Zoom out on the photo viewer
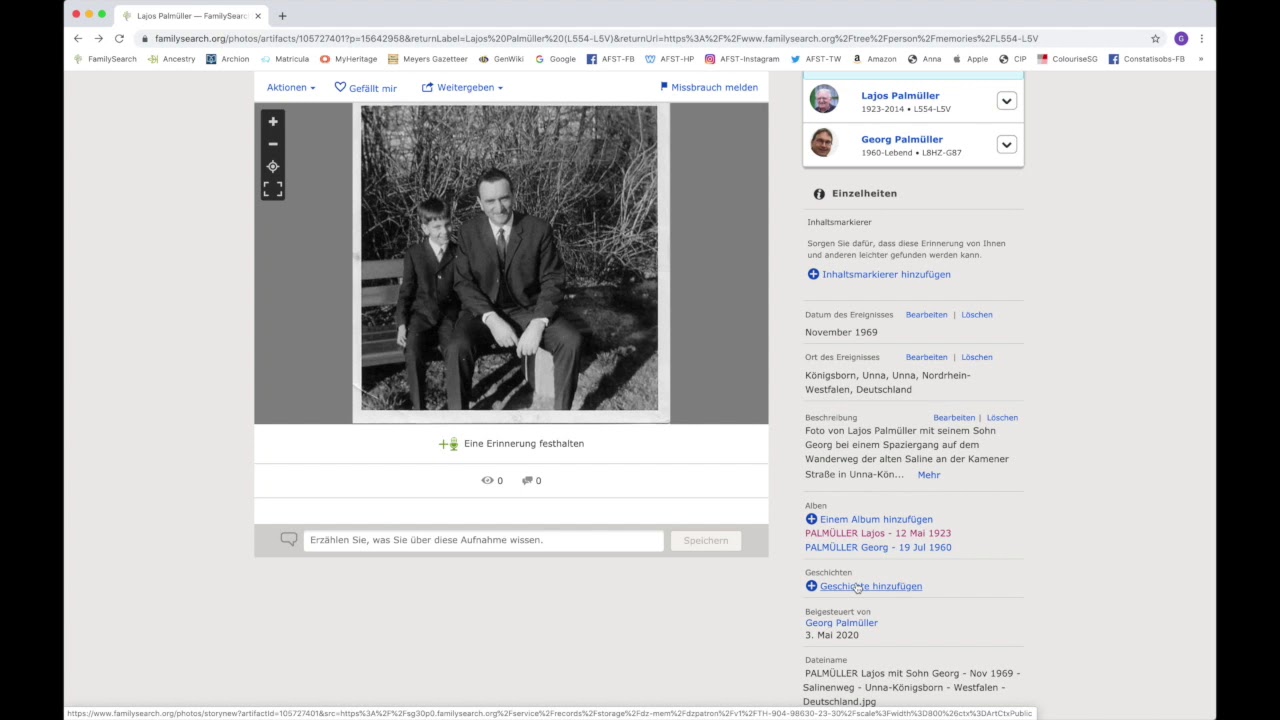Image resolution: width=1280 pixels, height=720 pixels. tap(273, 144)
